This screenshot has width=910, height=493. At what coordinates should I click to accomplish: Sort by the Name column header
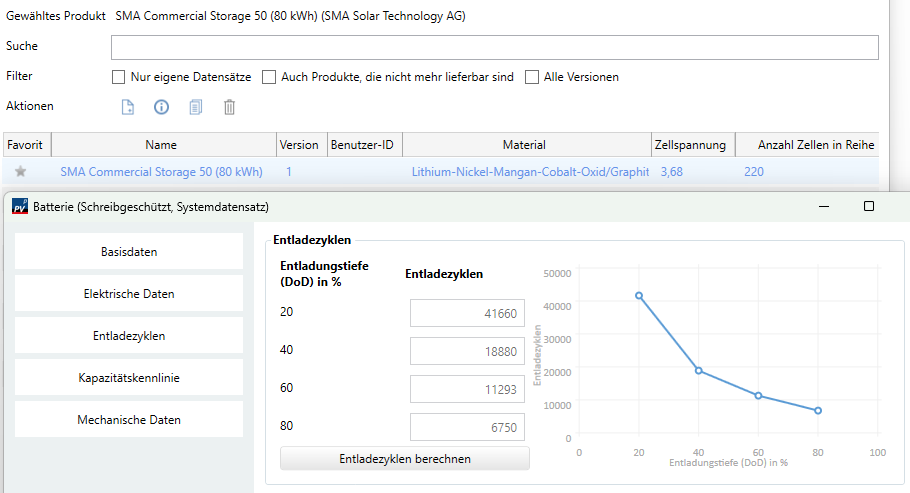point(160,145)
